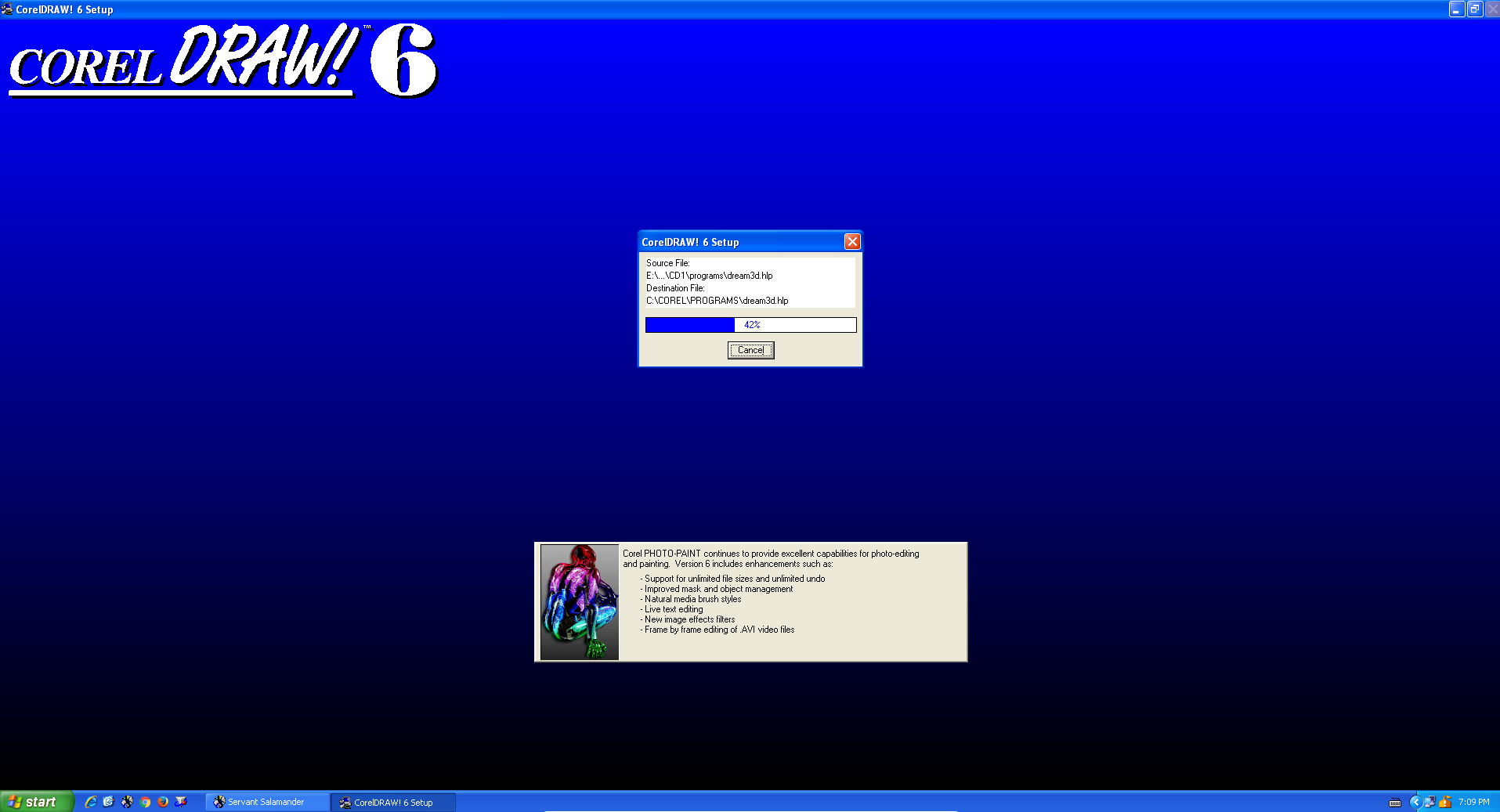Viewport: 1500px width, 812px height.
Task: Close the CorelDRAW! 6 Setup dialog
Action: point(852,242)
